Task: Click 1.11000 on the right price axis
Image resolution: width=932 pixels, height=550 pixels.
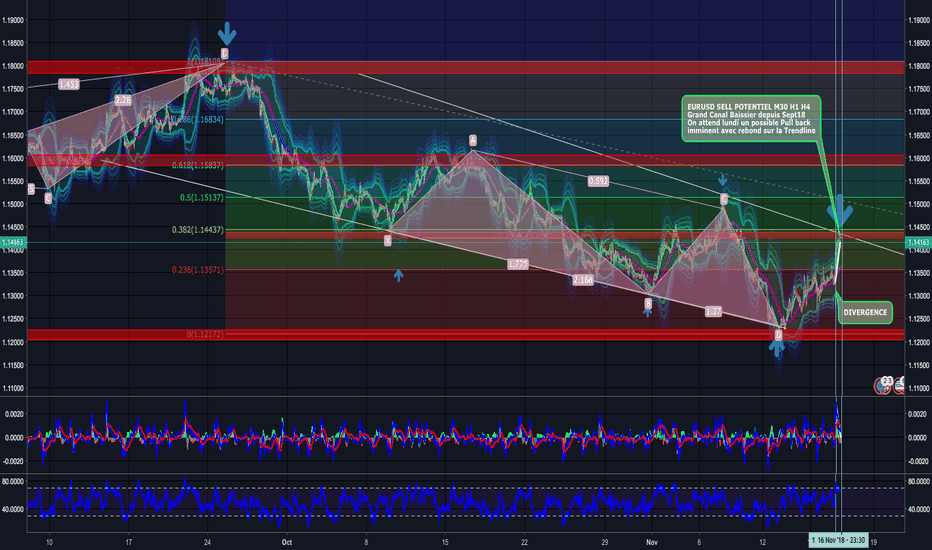Action: point(919,388)
